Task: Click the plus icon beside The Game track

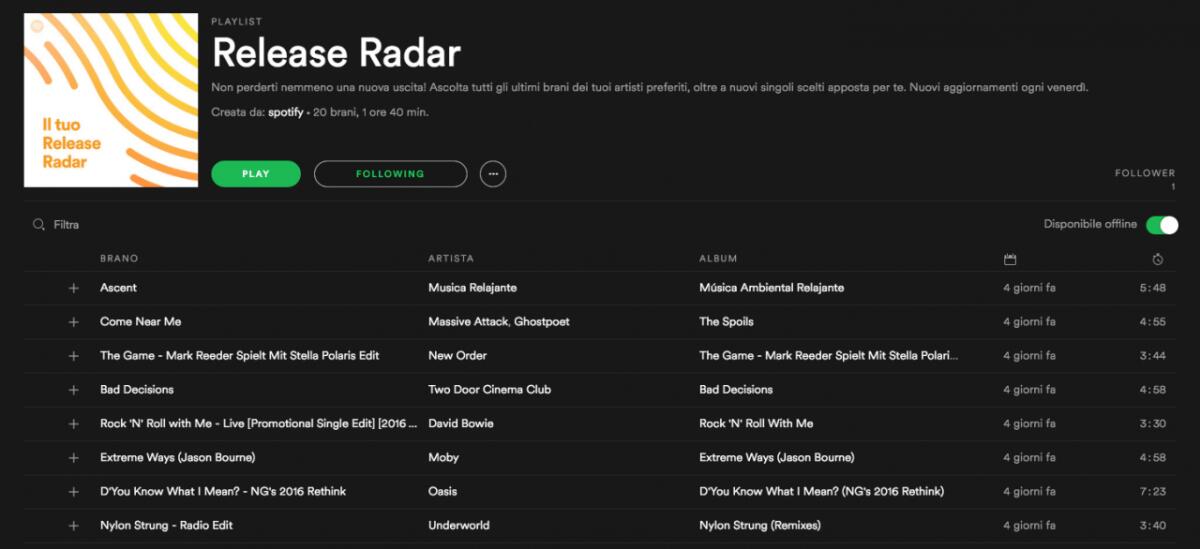Action: [73, 356]
